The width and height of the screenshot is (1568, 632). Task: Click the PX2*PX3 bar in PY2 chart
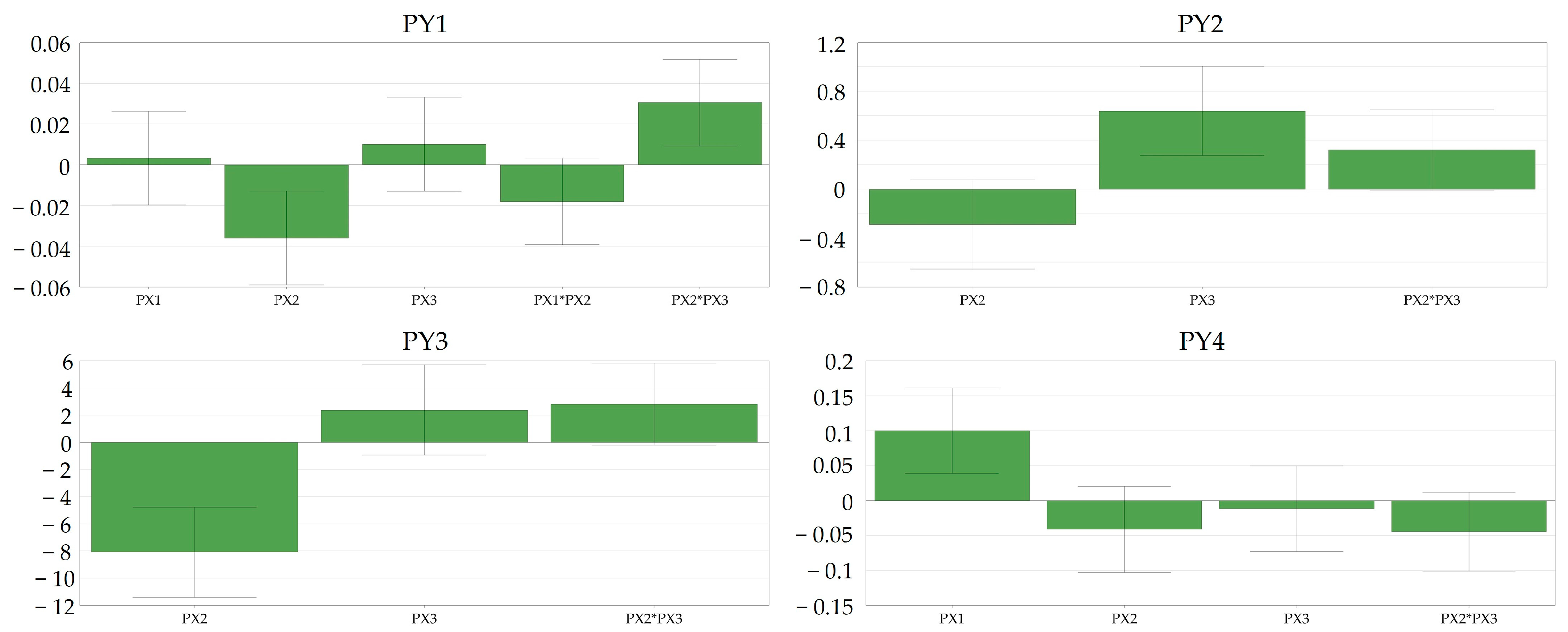tap(1432, 169)
